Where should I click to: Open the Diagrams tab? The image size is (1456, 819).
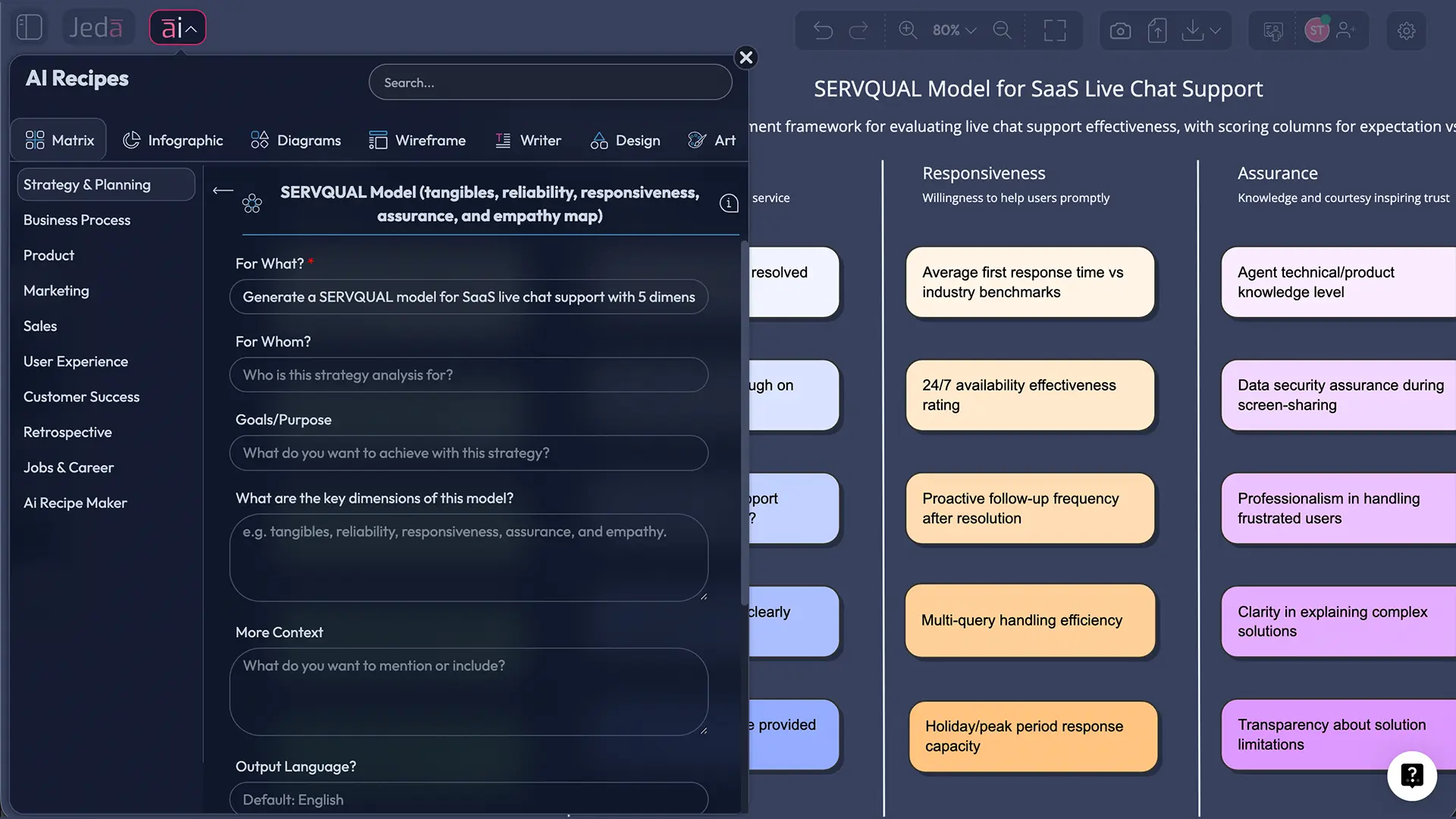[x=295, y=140]
